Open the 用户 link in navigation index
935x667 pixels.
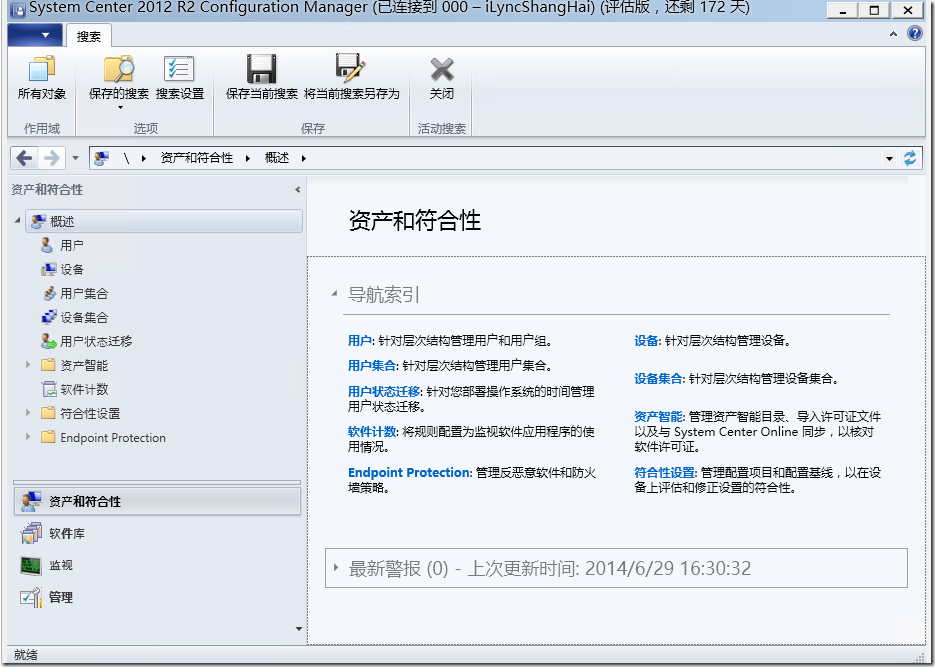pyautogui.click(x=360, y=340)
